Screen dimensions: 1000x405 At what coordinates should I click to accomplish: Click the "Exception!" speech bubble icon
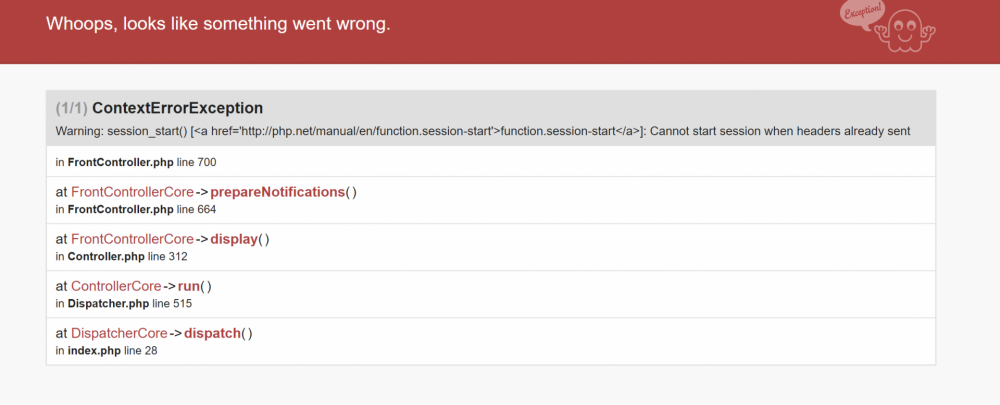point(862,13)
